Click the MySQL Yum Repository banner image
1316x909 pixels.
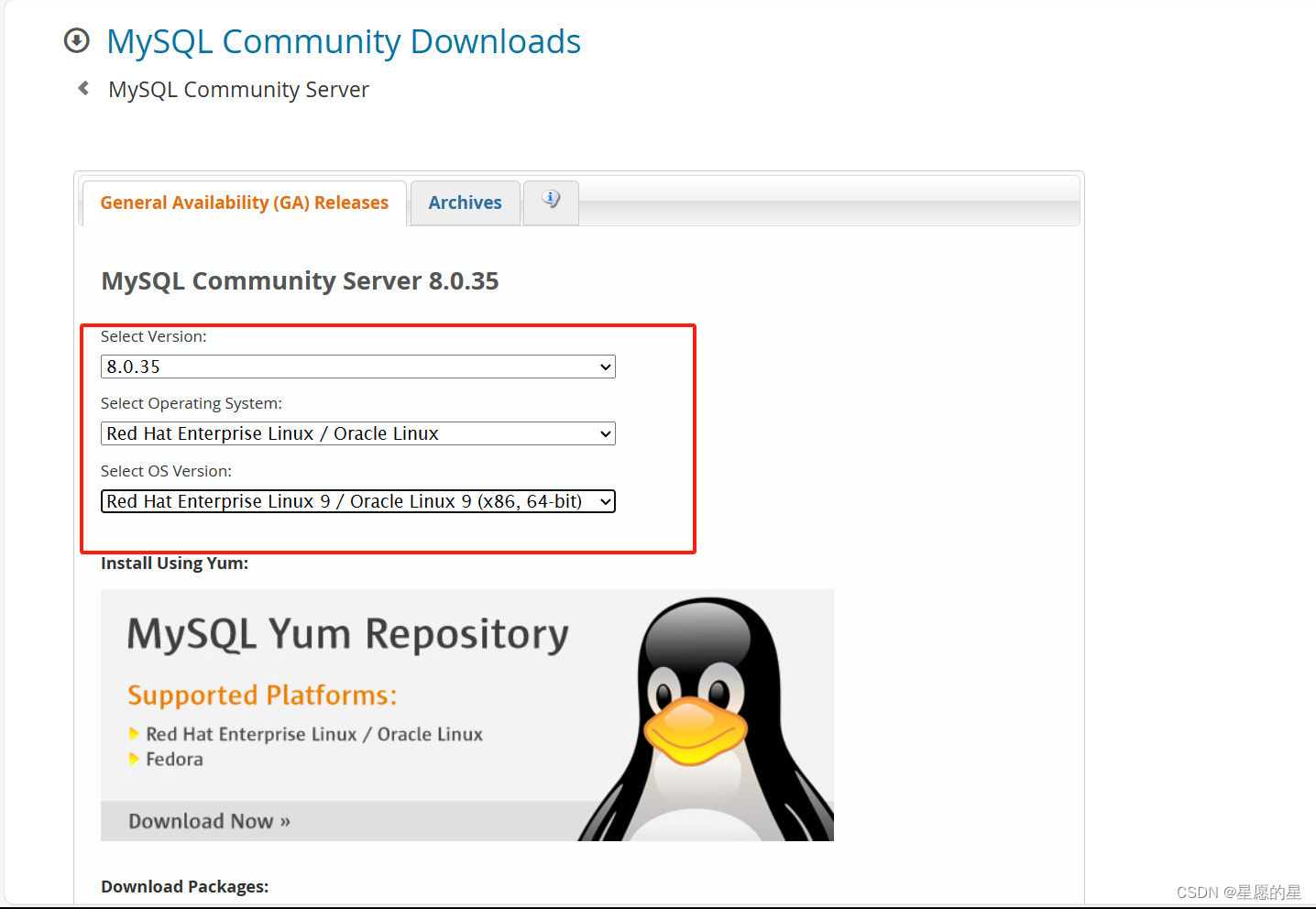467,715
